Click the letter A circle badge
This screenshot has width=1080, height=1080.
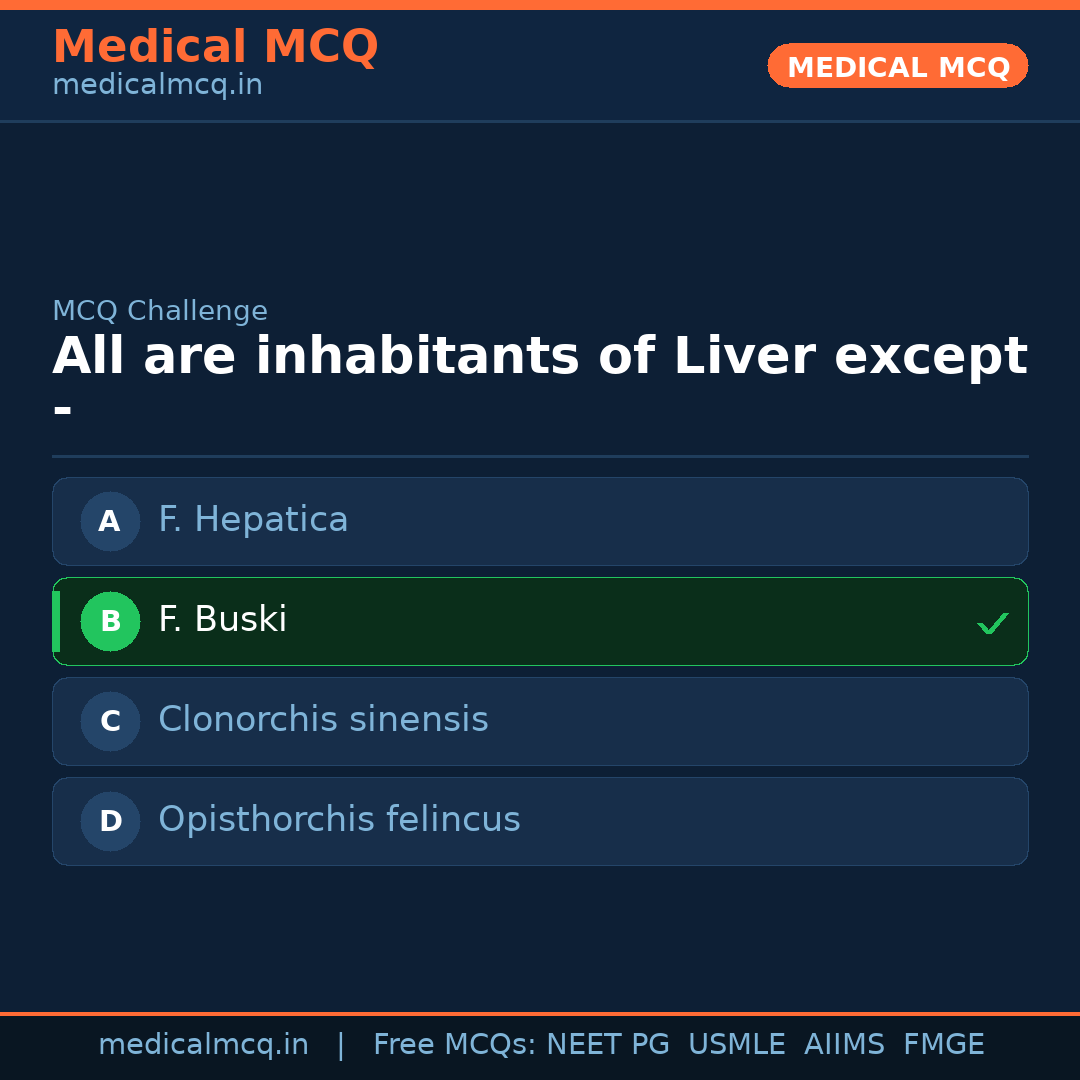click(x=110, y=521)
